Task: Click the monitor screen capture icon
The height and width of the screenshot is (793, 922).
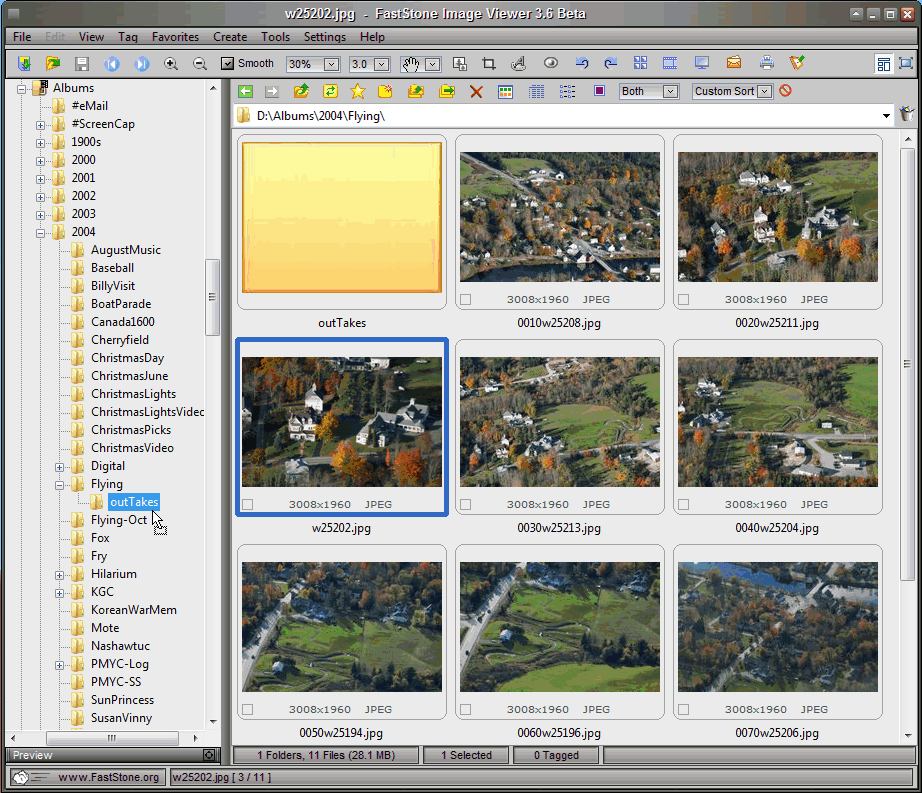Action: click(x=701, y=63)
